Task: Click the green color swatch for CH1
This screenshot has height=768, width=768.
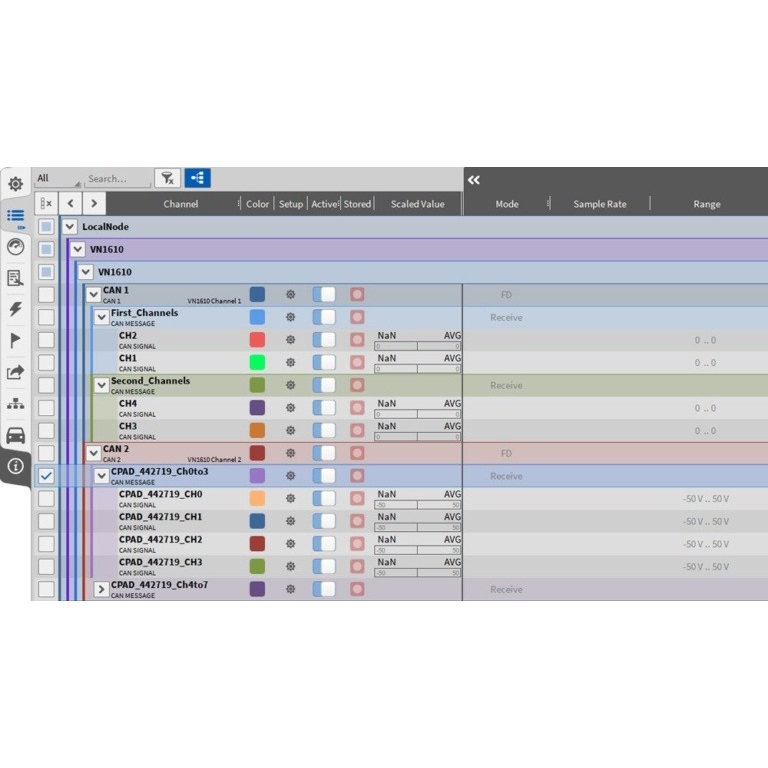Action: pos(258,362)
